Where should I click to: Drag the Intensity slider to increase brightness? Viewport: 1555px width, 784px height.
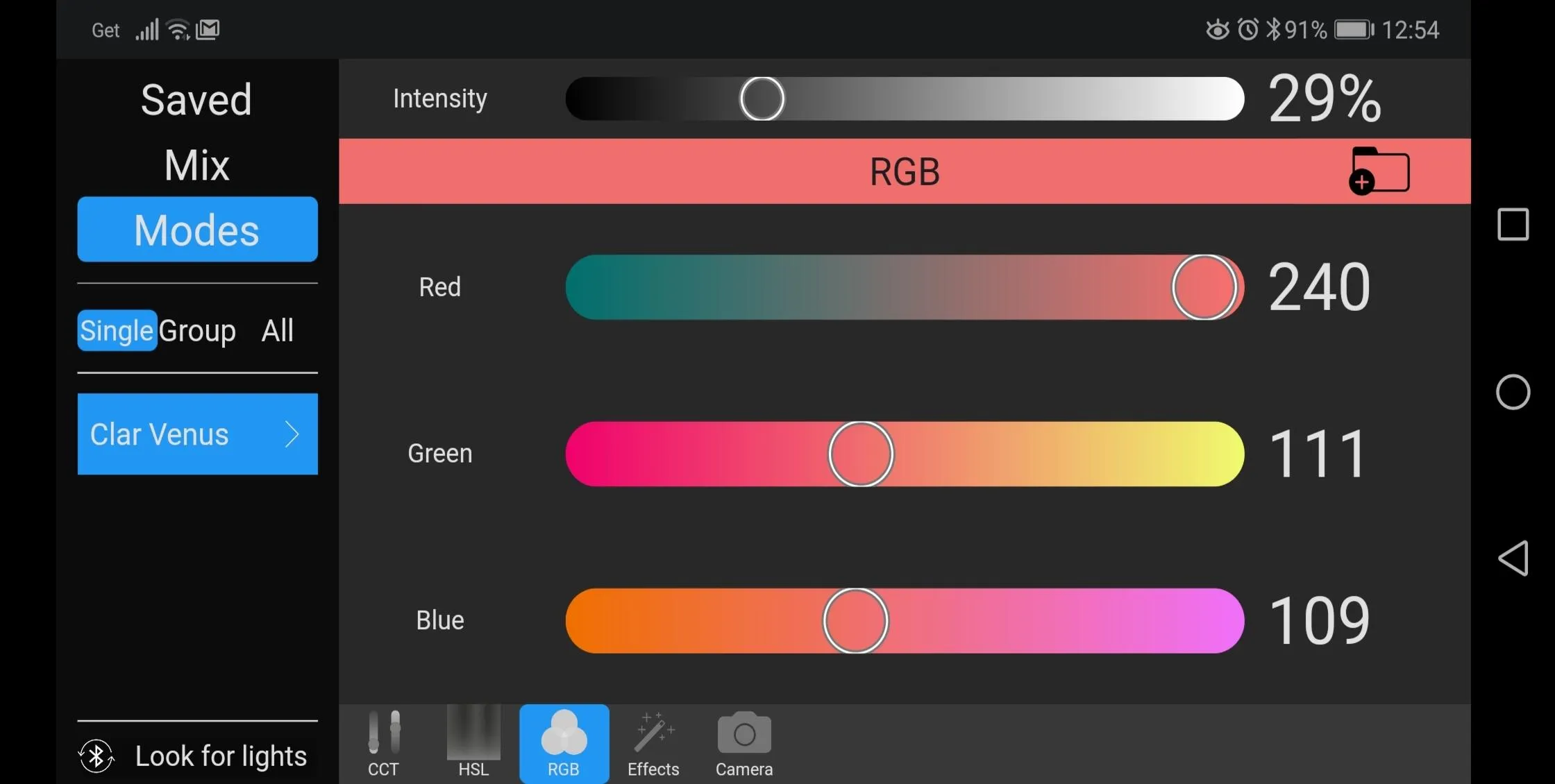(762, 98)
